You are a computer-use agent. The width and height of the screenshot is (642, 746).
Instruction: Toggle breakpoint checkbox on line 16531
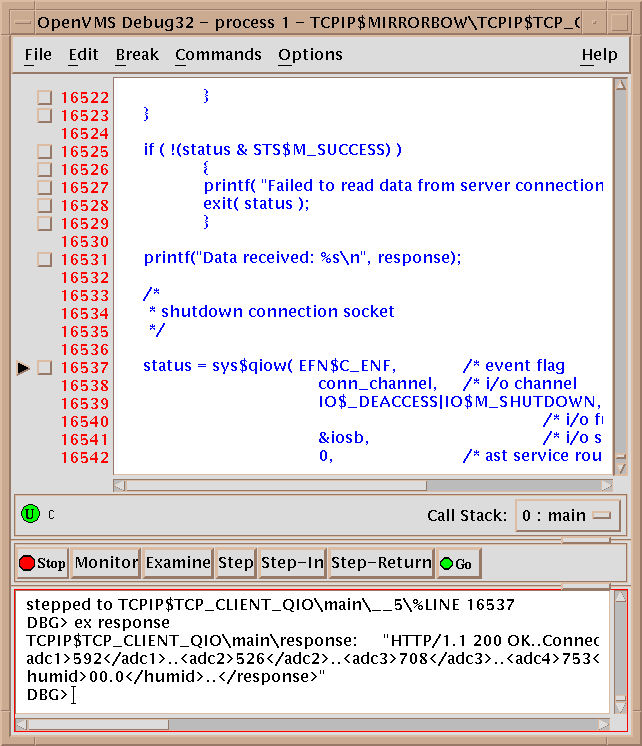pyautogui.click(x=45, y=260)
